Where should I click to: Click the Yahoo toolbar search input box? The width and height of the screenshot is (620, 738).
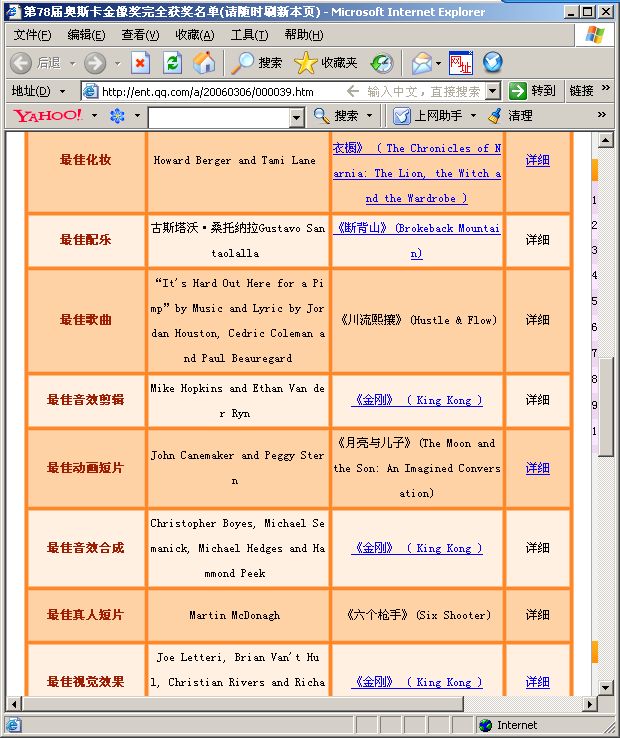point(219,117)
